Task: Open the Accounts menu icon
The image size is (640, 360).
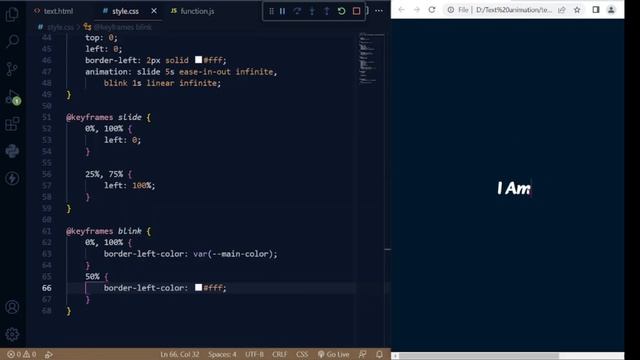Action: 12,307
